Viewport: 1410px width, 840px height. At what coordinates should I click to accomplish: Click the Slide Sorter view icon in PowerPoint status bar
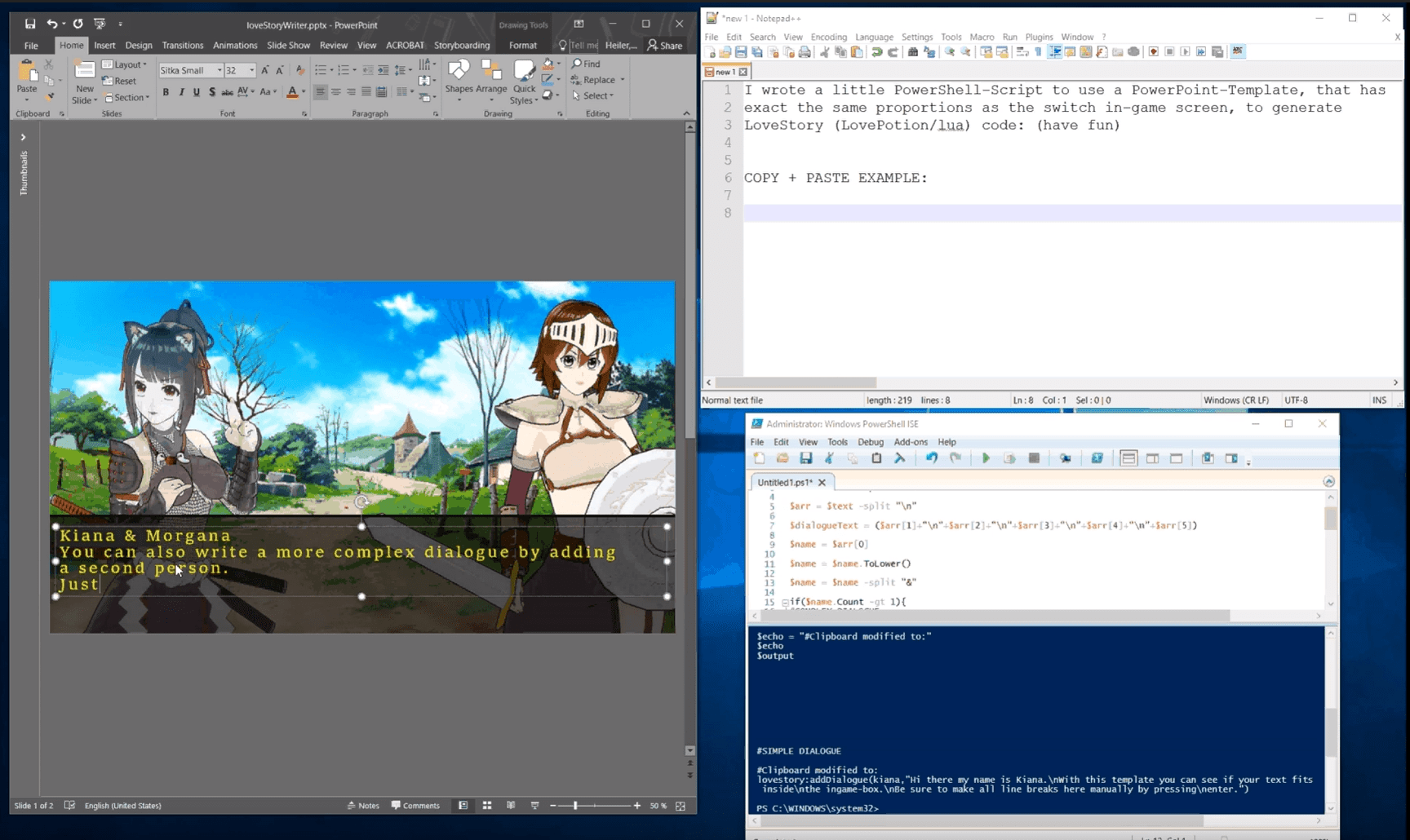tap(487, 805)
